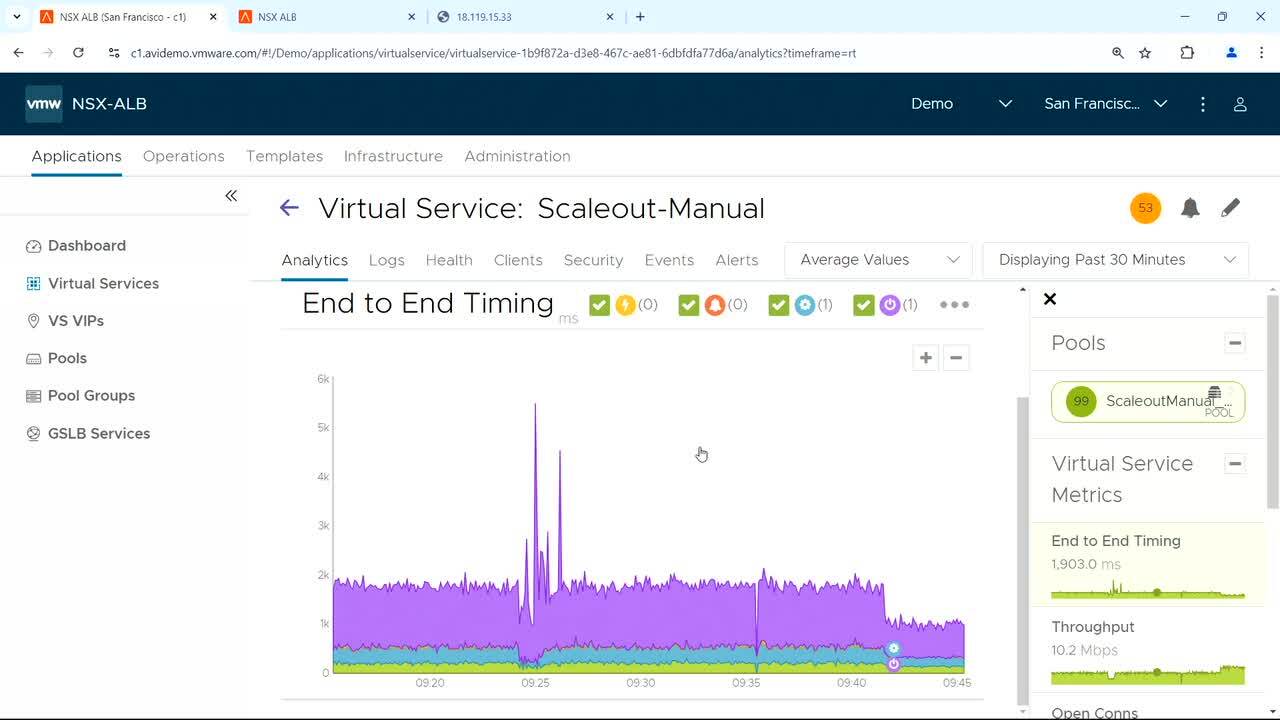Open the Demo tenant dropdown
The image size is (1280, 720).
point(962,104)
